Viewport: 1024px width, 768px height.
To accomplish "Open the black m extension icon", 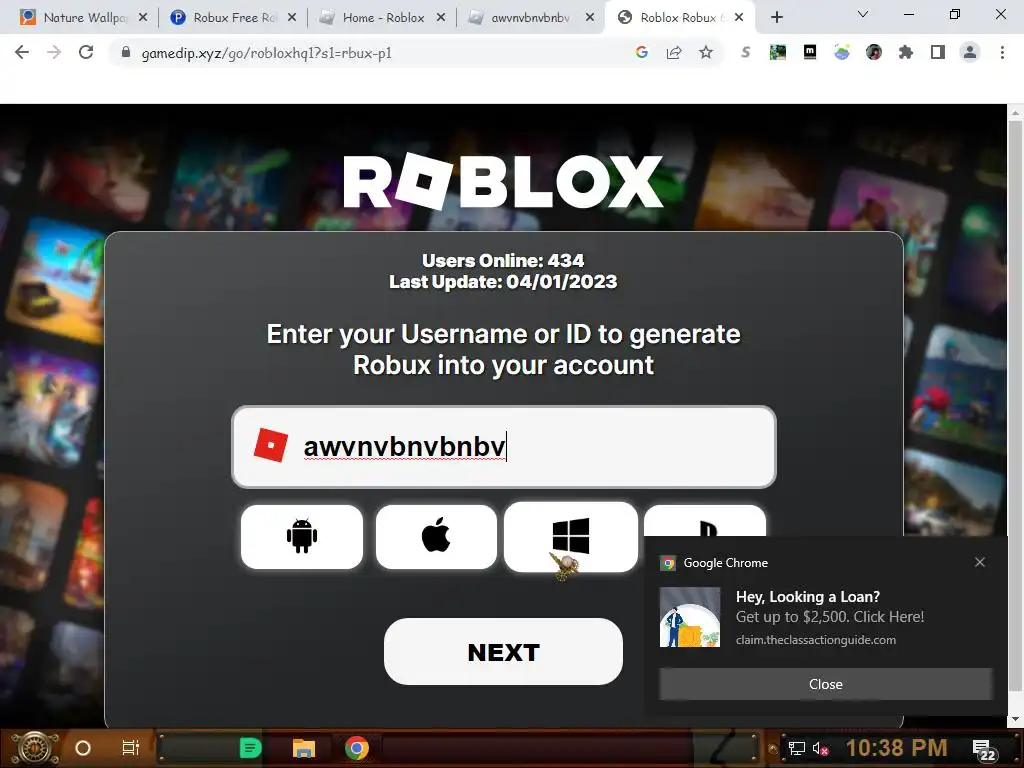I will (x=810, y=52).
